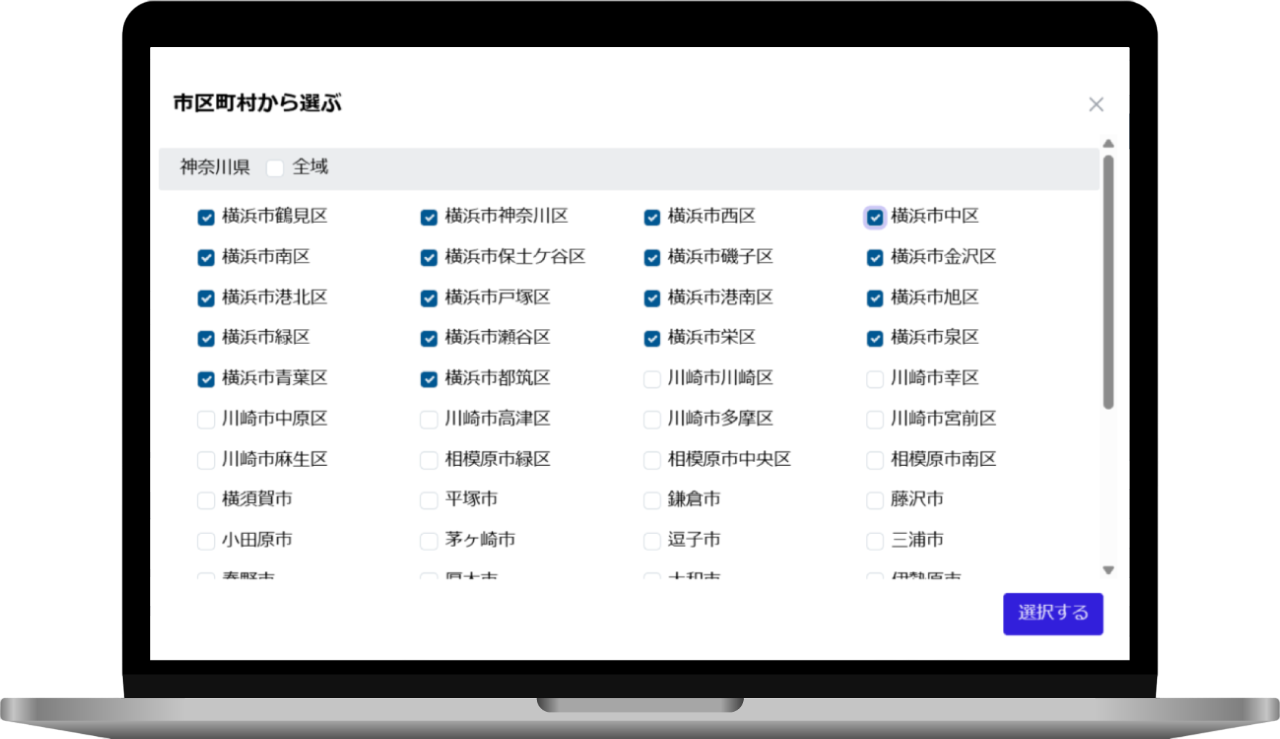Deselect 横浜市神奈川区
1280x739 pixels.
click(429, 217)
